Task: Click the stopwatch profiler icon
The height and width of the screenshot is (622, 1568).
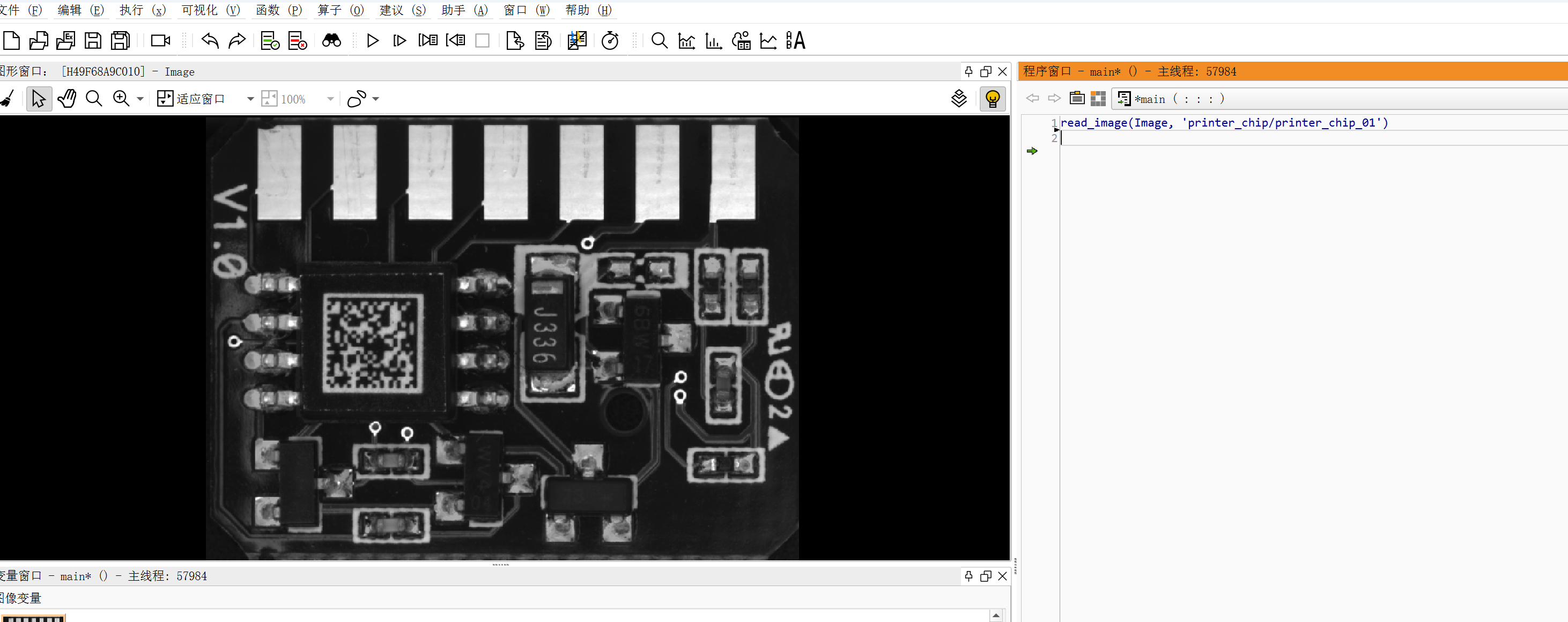Action: coord(610,41)
